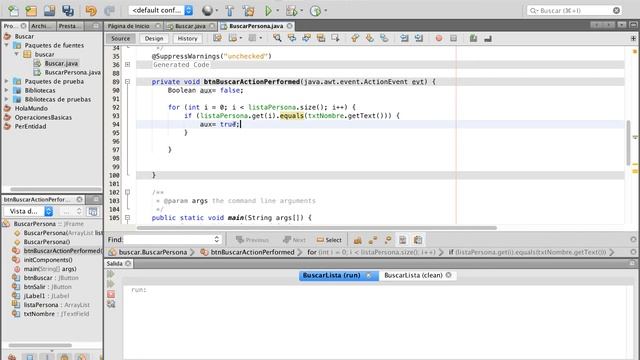Select the BuscarPersona.java tab
The image size is (640, 360).
click(x=256, y=26)
